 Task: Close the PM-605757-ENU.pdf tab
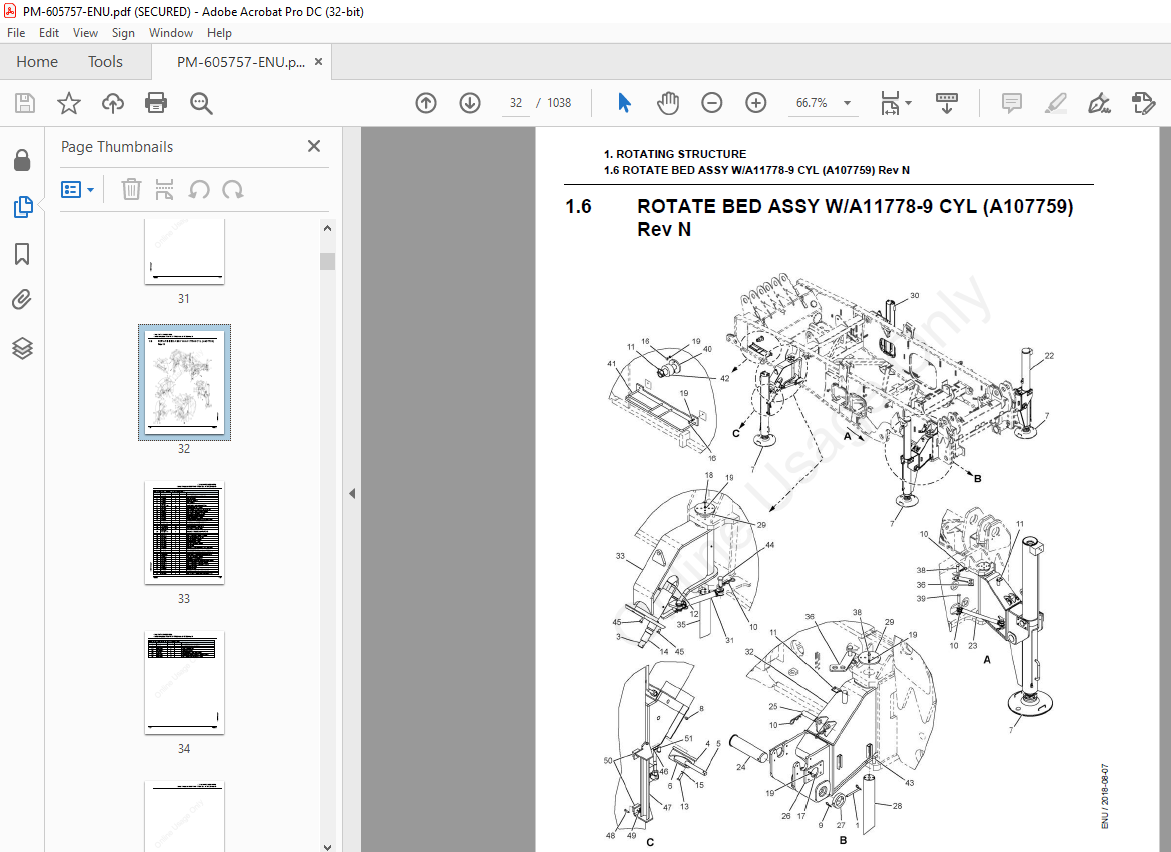tap(318, 62)
